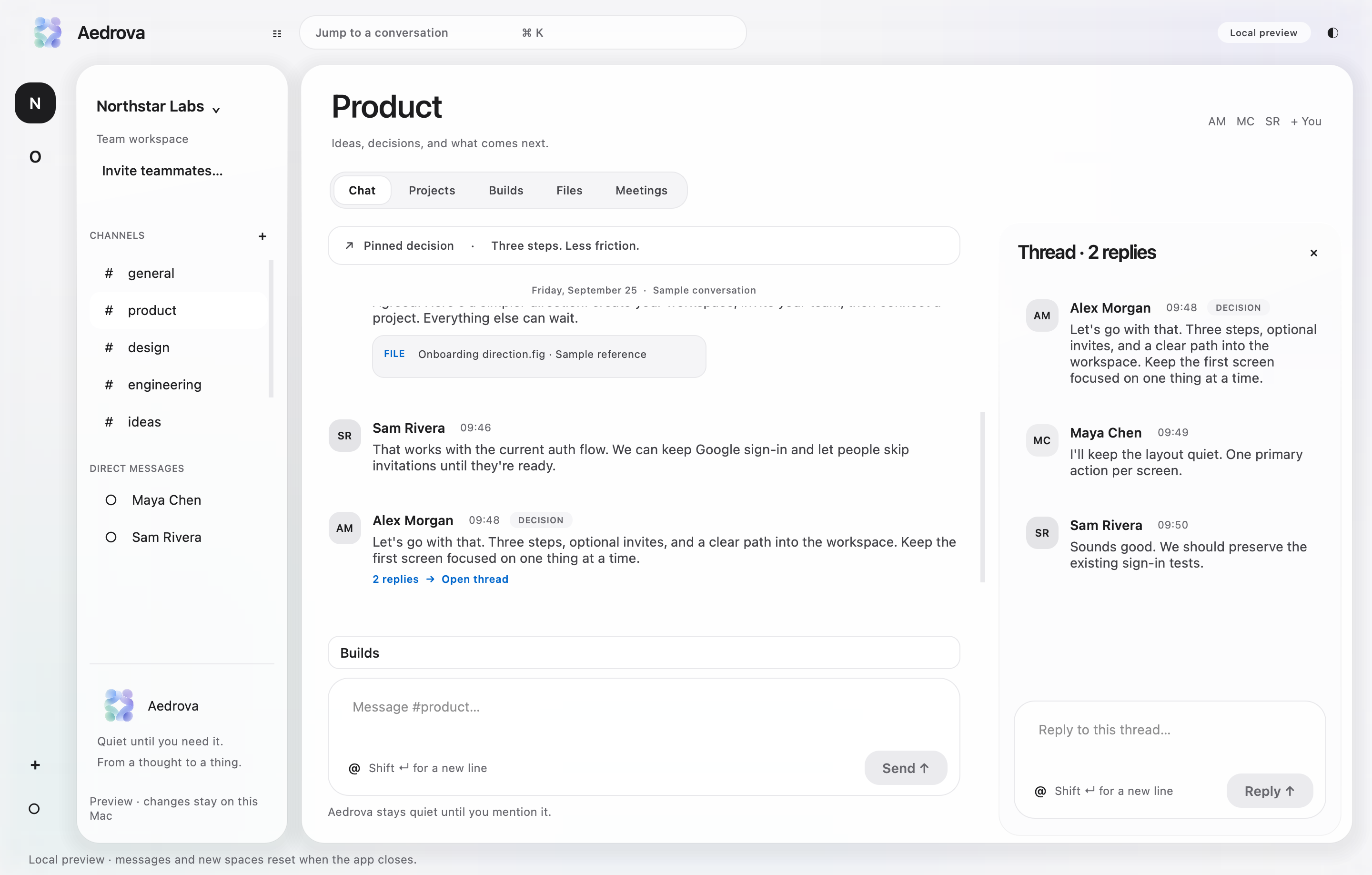
Task: Click the + You member label
Action: pos(1305,122)
